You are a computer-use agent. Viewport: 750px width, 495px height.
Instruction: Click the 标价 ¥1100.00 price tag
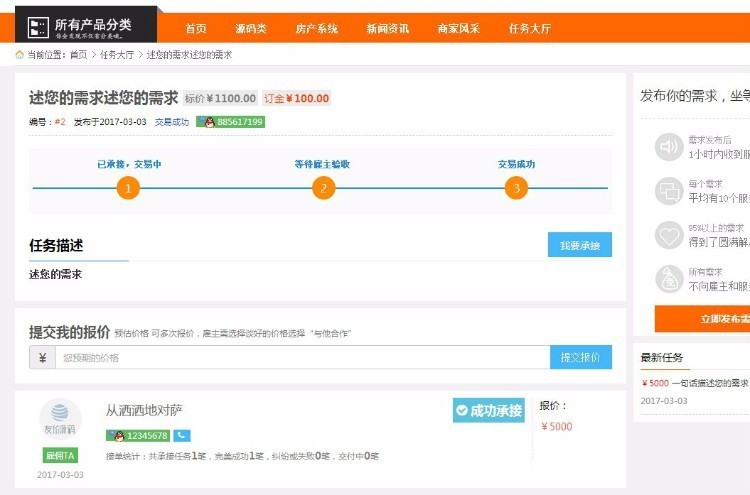(221, 99)
